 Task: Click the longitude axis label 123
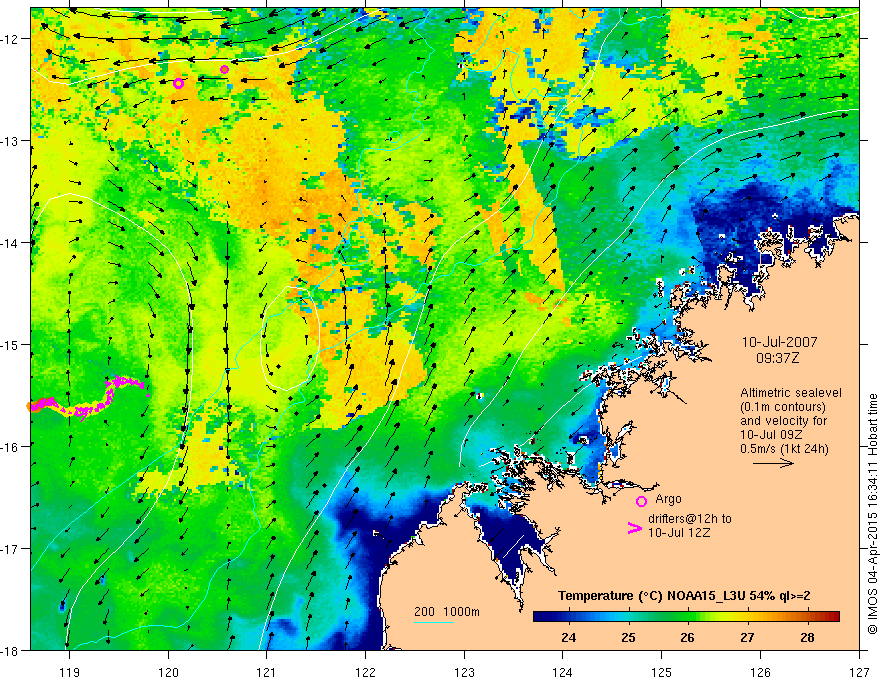point(464,672)
